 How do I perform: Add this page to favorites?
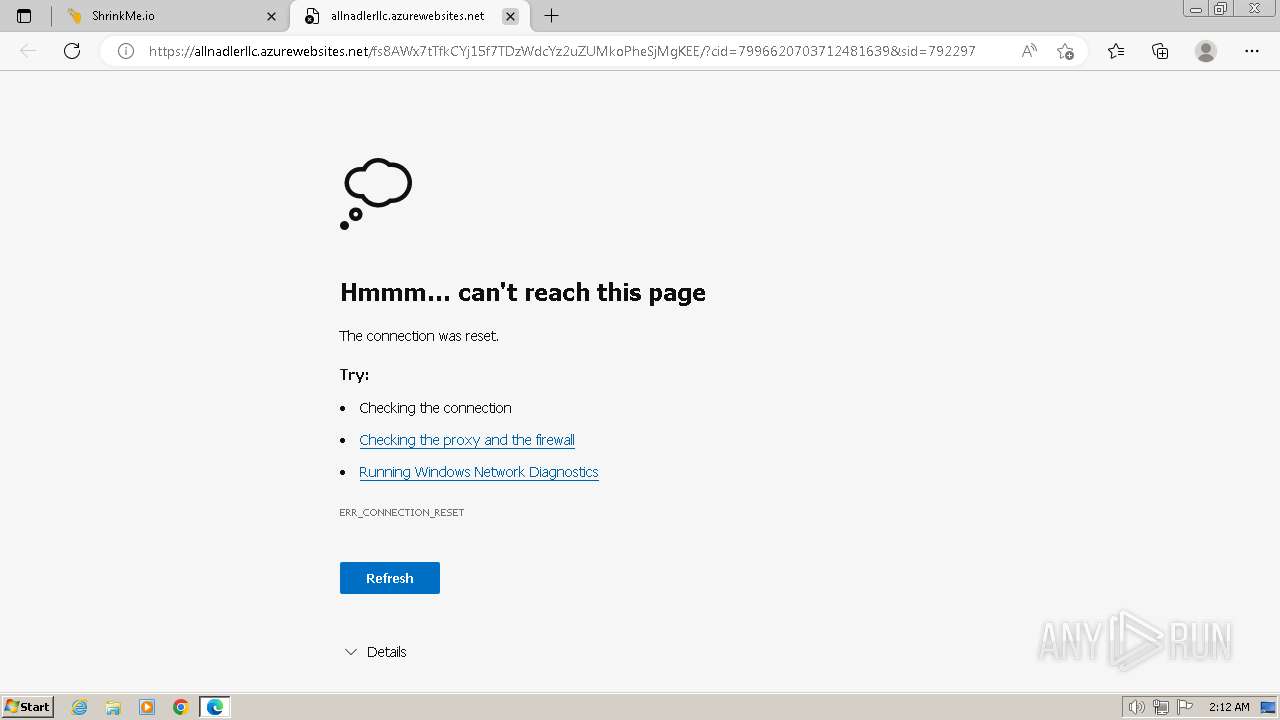(x=1065, y=51)
